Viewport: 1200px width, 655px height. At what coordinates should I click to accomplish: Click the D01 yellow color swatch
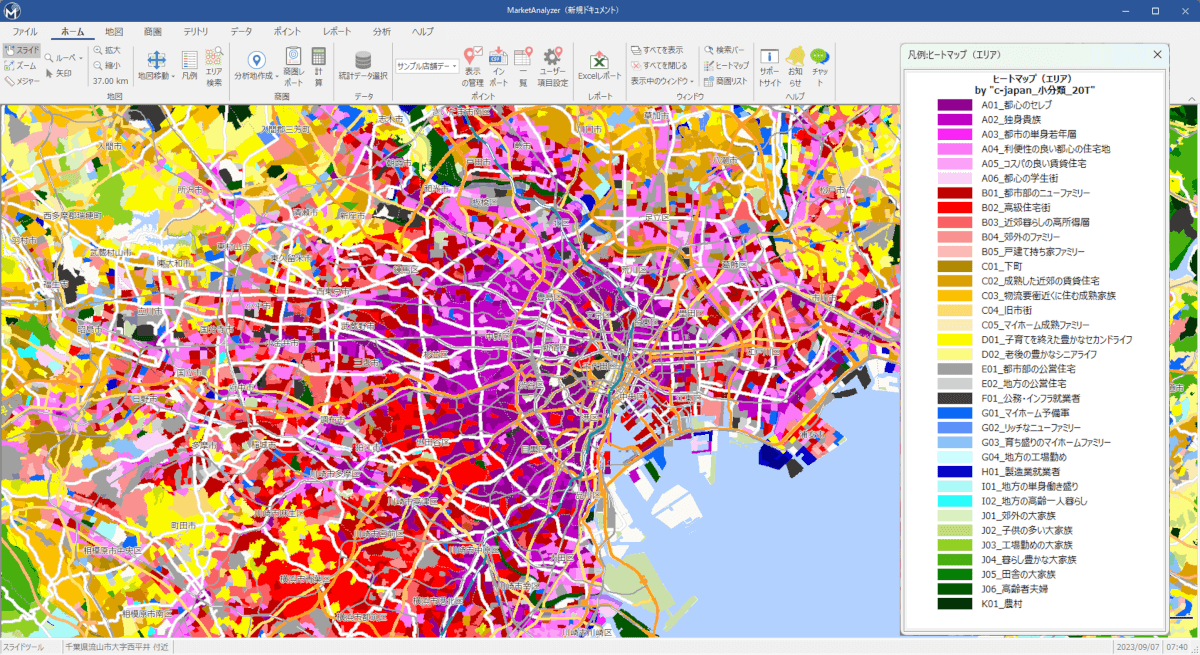955,339
